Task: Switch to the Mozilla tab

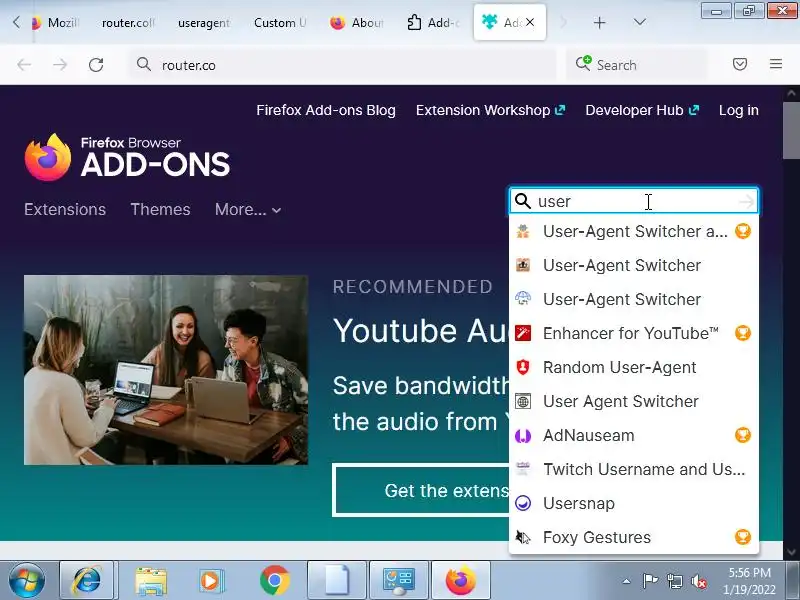Action: (x=55, y=22)
